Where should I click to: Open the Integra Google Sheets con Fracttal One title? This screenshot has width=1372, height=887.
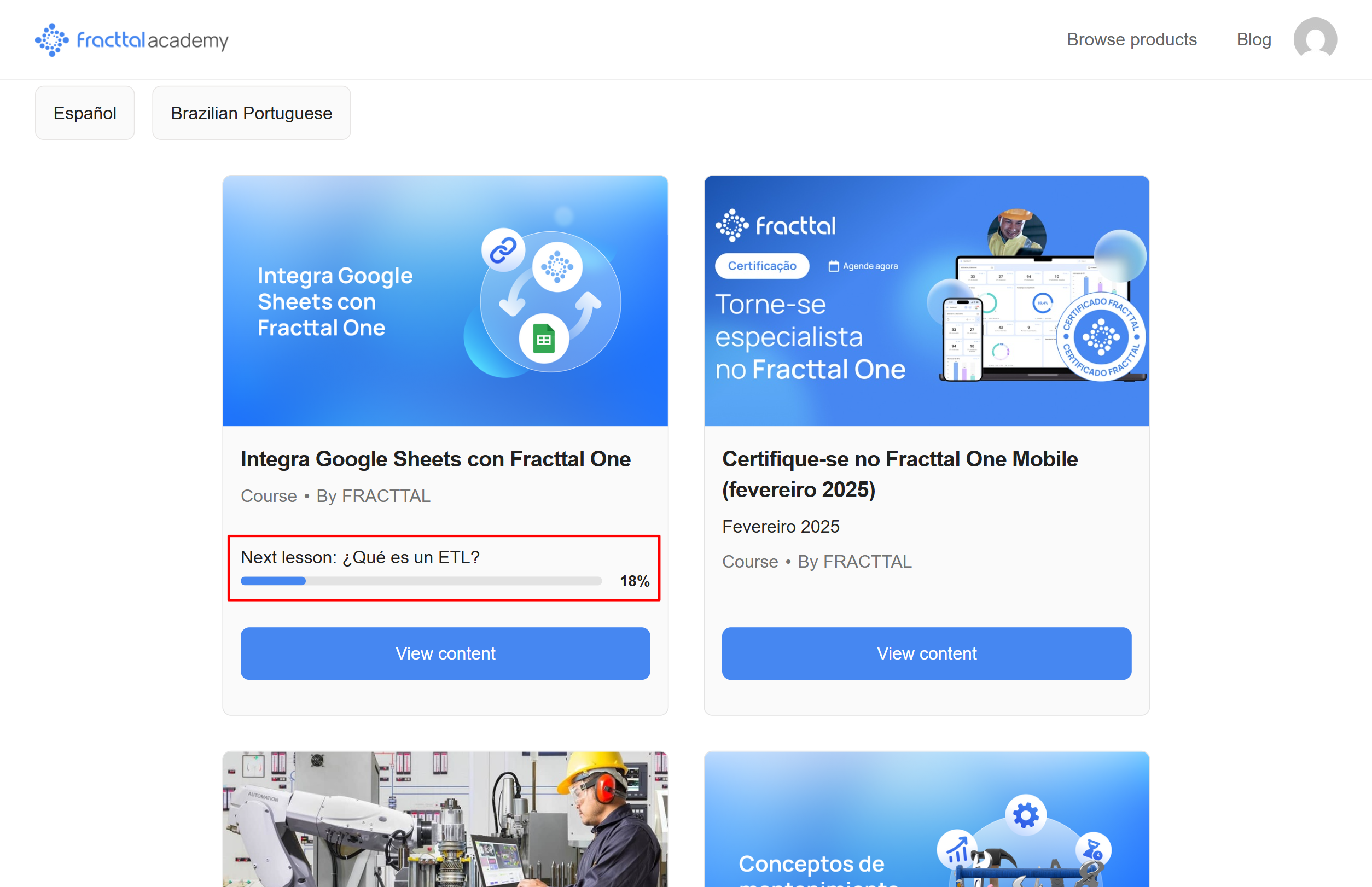435,459
